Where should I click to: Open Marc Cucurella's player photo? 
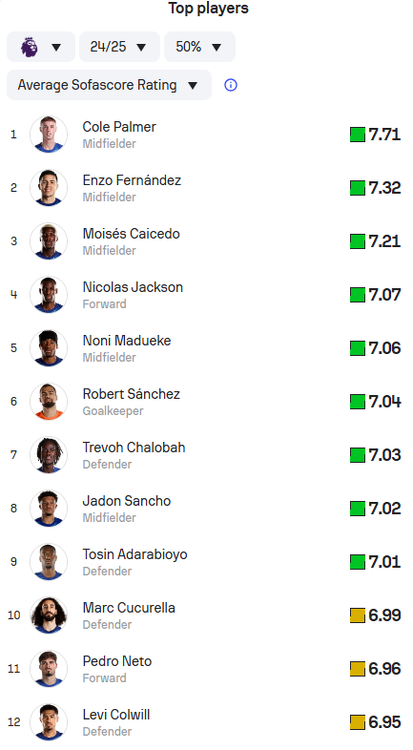click(48, 615)
